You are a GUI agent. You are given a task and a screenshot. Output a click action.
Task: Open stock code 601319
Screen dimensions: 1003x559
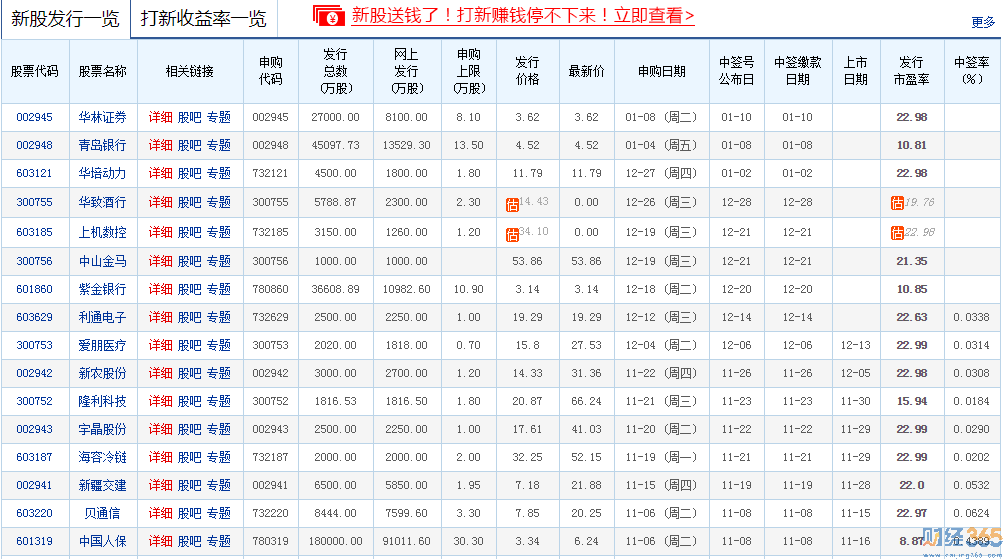[35, 542]
